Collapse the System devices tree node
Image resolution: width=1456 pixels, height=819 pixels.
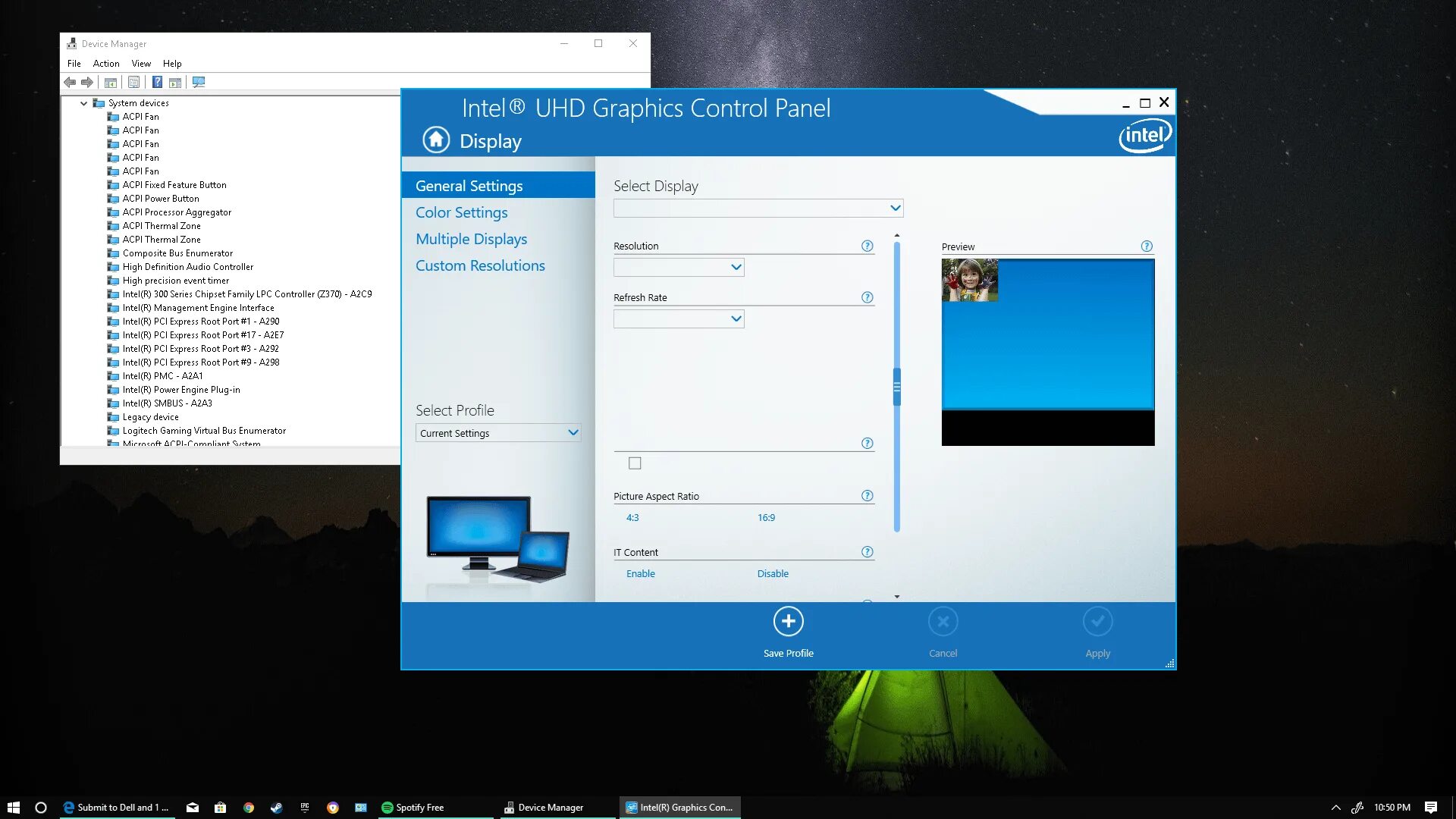[x=83, y=103]
